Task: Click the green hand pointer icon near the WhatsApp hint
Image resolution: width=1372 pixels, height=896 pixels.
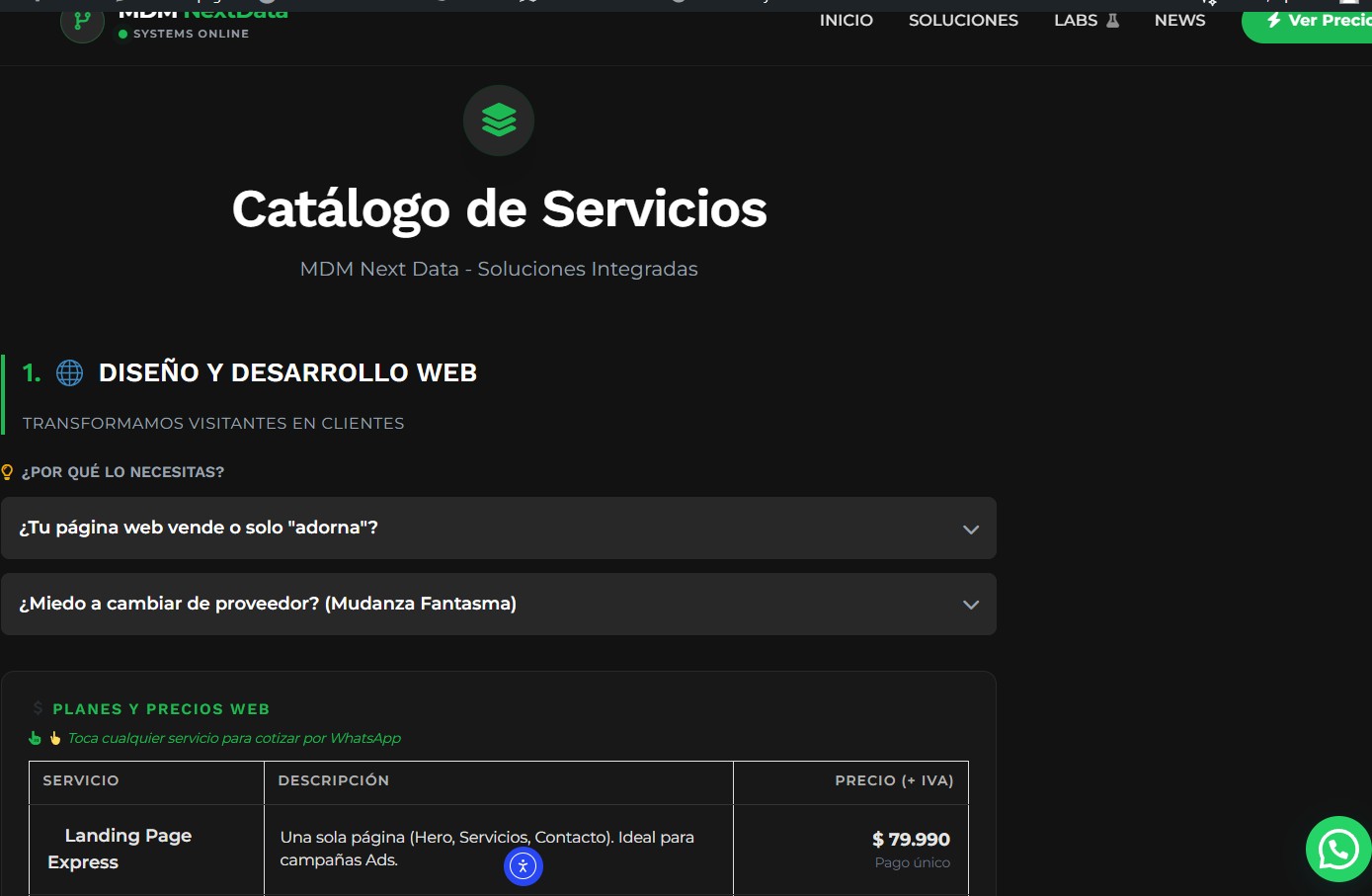Action: (36, 738)
